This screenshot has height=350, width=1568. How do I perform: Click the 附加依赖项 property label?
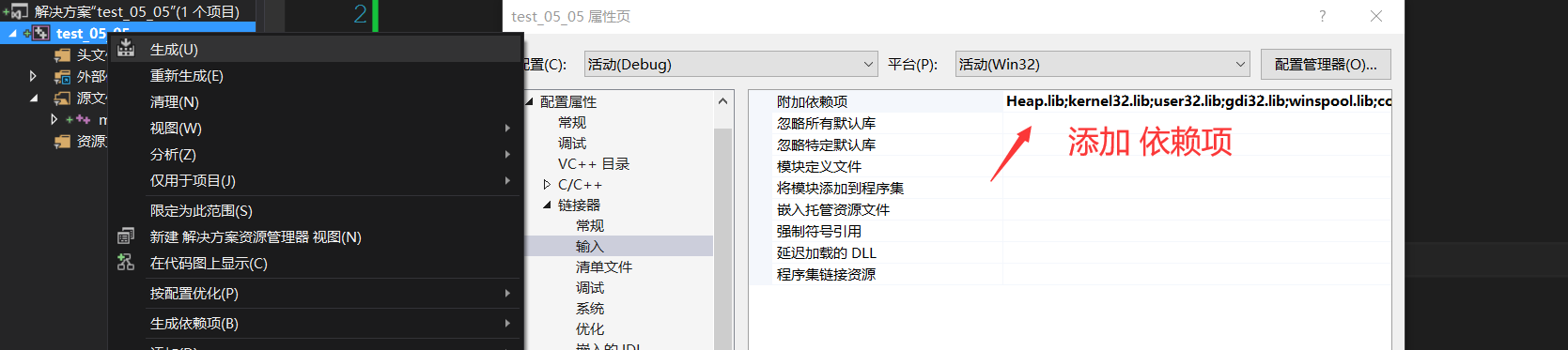812,101
